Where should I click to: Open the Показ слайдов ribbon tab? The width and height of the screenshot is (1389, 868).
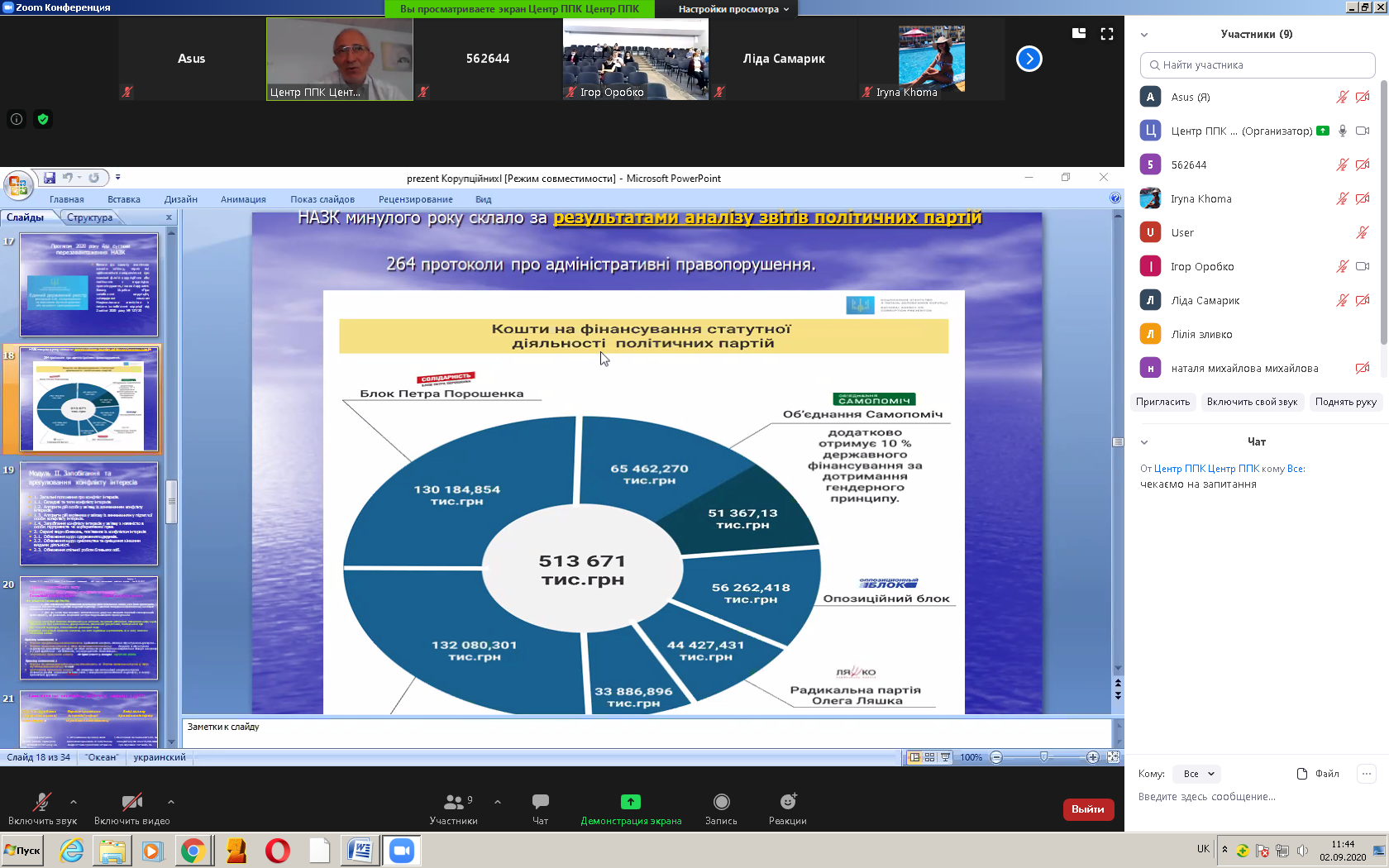(x=322, y=199)
